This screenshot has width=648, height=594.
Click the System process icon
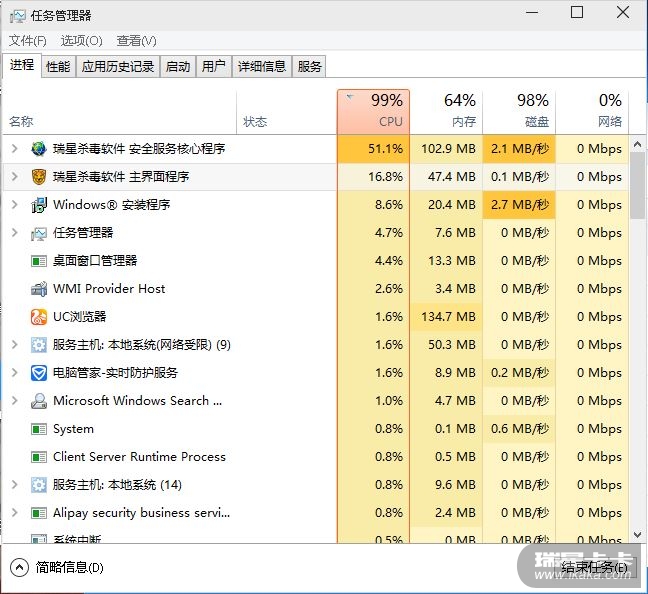[39, 429]
